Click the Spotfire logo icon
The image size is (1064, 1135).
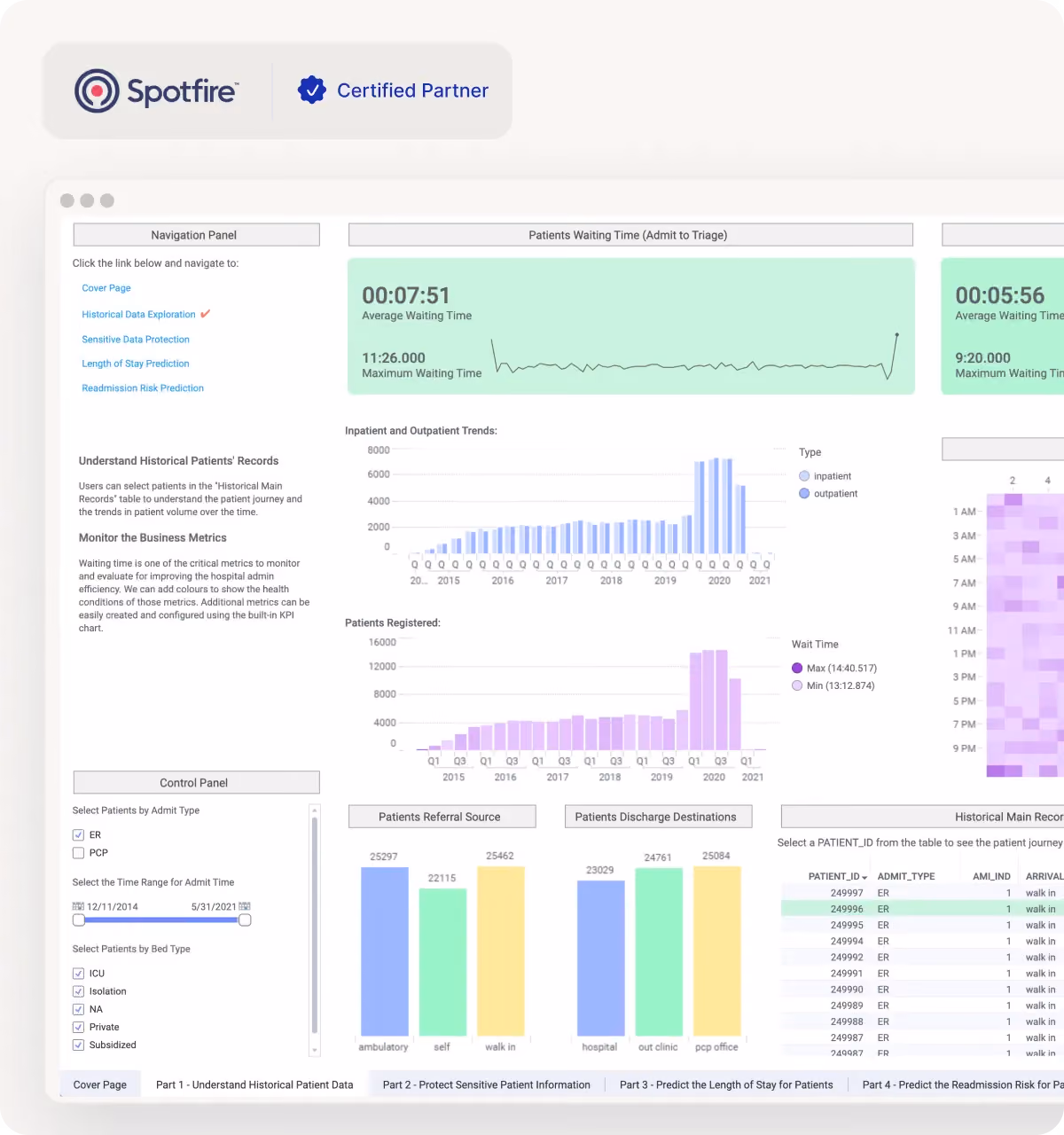[97, 90]
